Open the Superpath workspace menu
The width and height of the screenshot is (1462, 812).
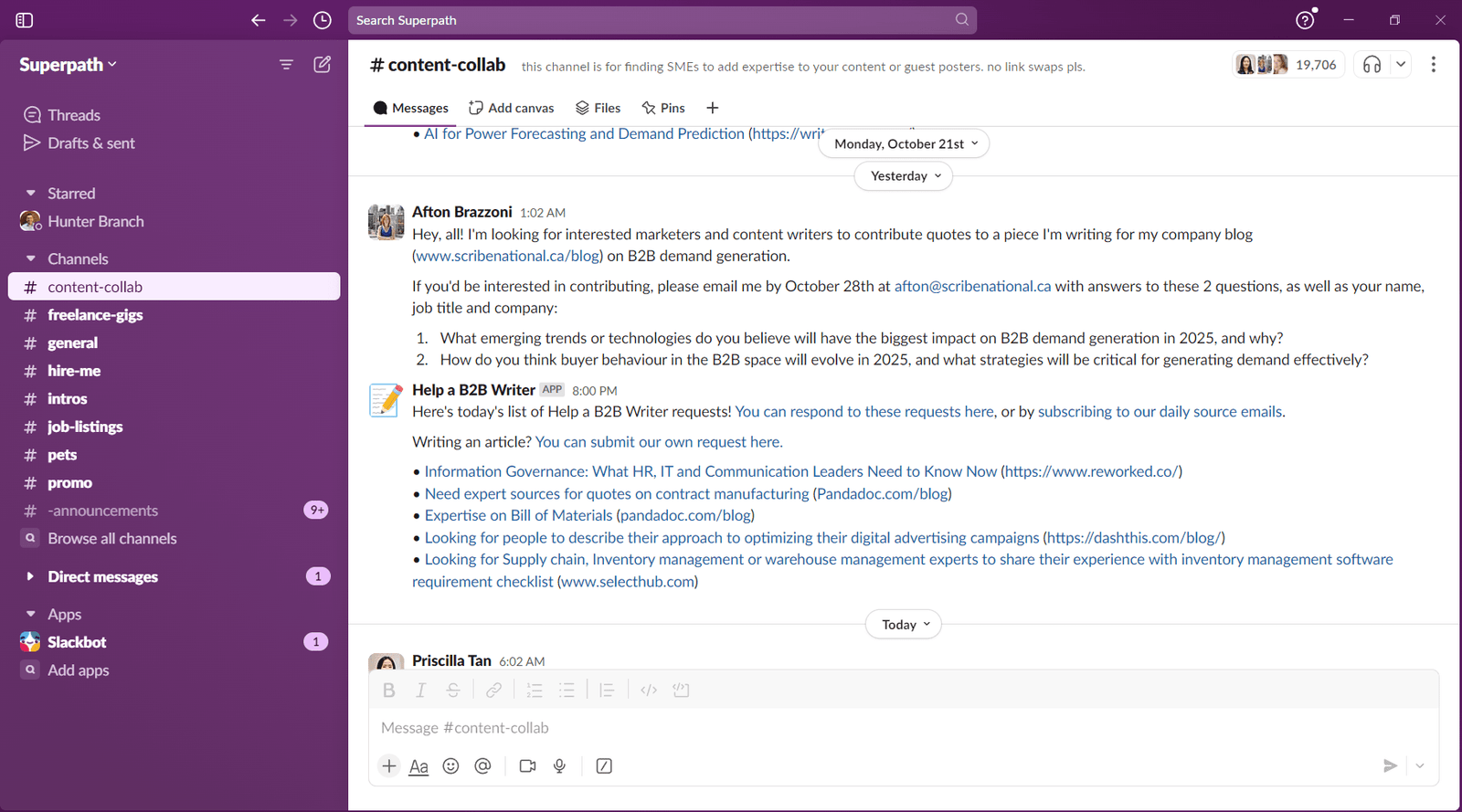(68, 65)
